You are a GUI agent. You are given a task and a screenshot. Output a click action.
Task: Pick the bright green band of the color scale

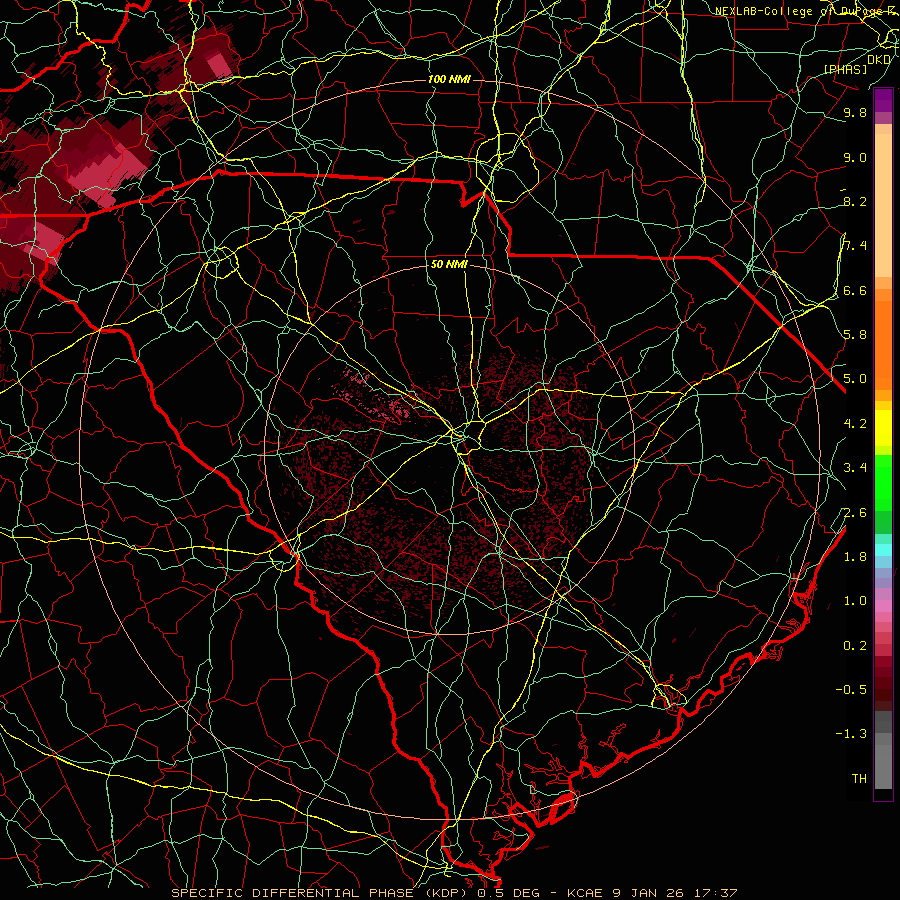point(883,483)
